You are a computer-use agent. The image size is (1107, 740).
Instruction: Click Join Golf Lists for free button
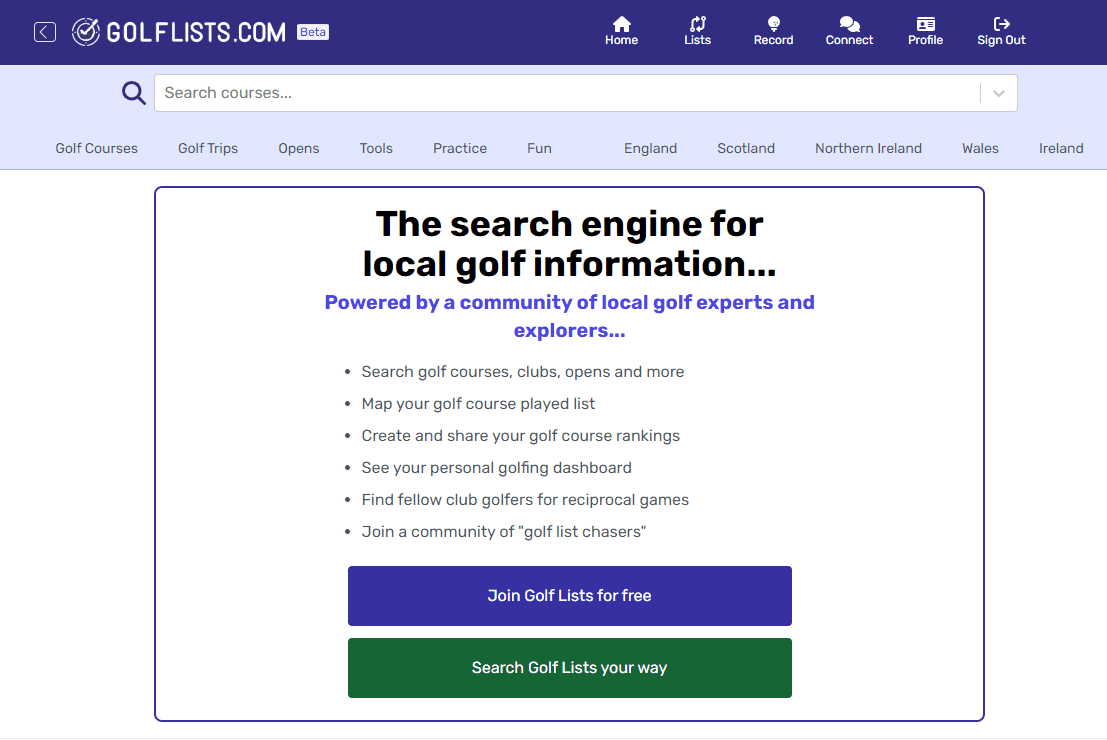(570, 596)
